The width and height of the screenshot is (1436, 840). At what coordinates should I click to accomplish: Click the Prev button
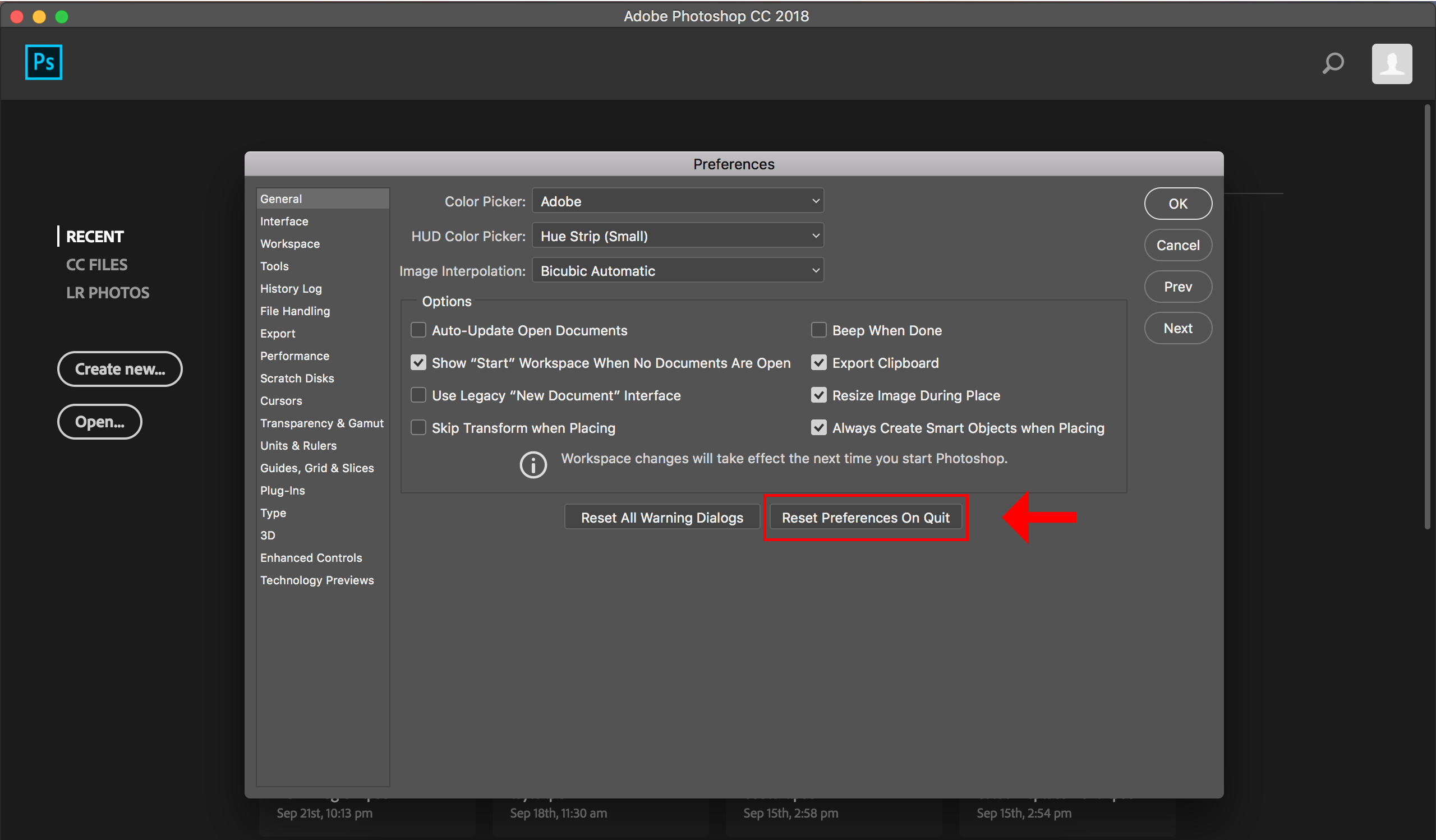click(x=1178, y=287)
